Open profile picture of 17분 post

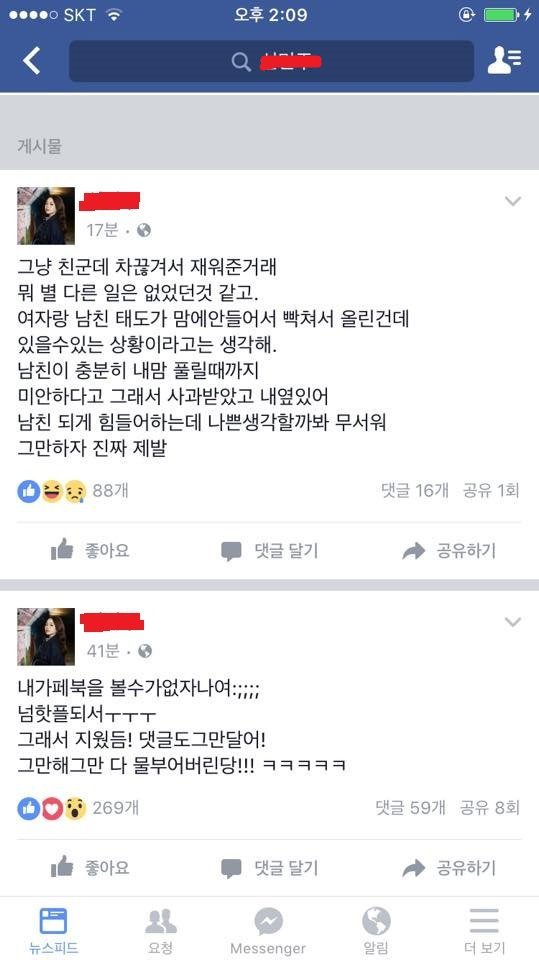tap(46, 216)
